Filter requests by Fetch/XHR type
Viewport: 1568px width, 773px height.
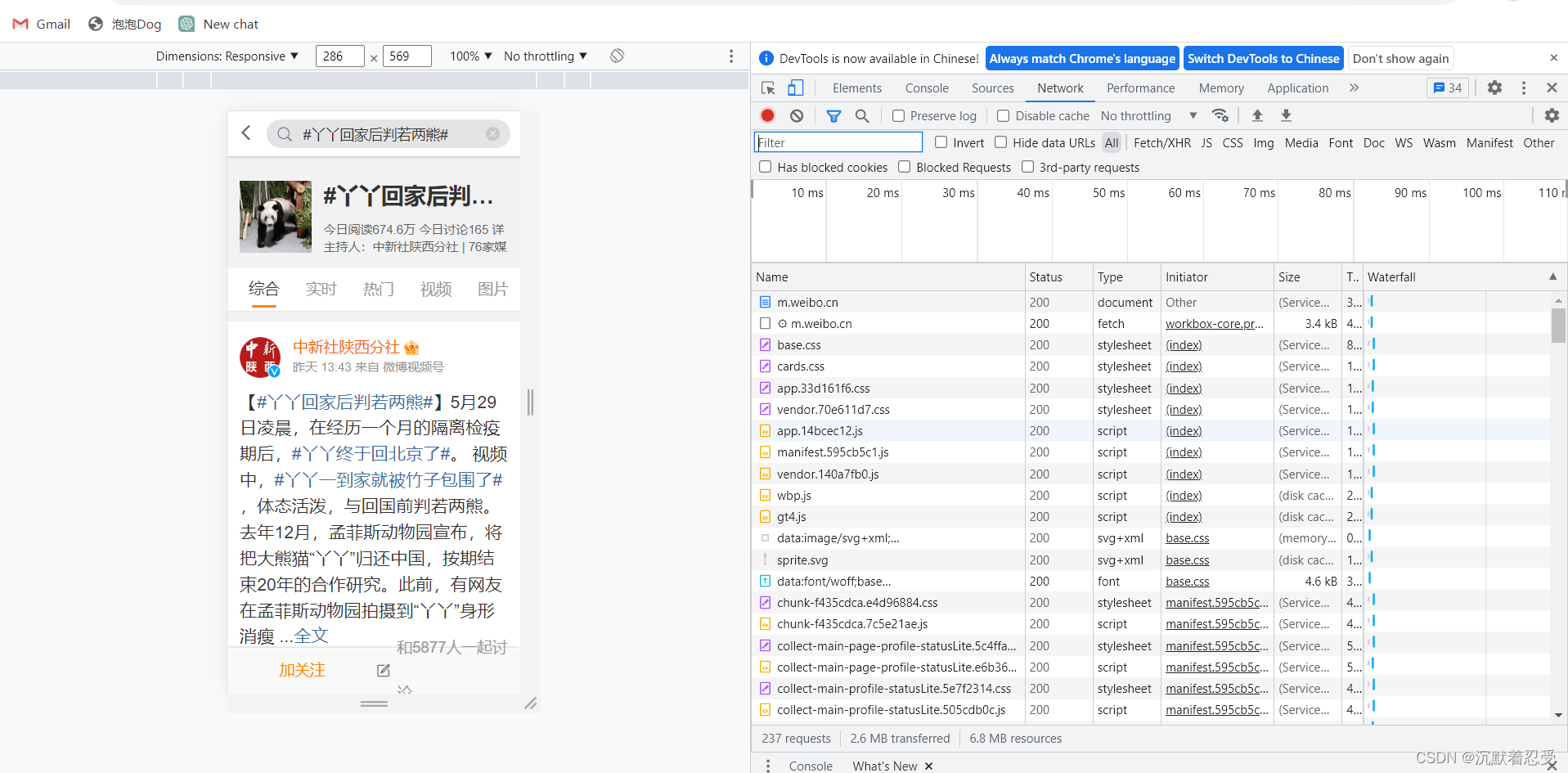point(1161,142)
